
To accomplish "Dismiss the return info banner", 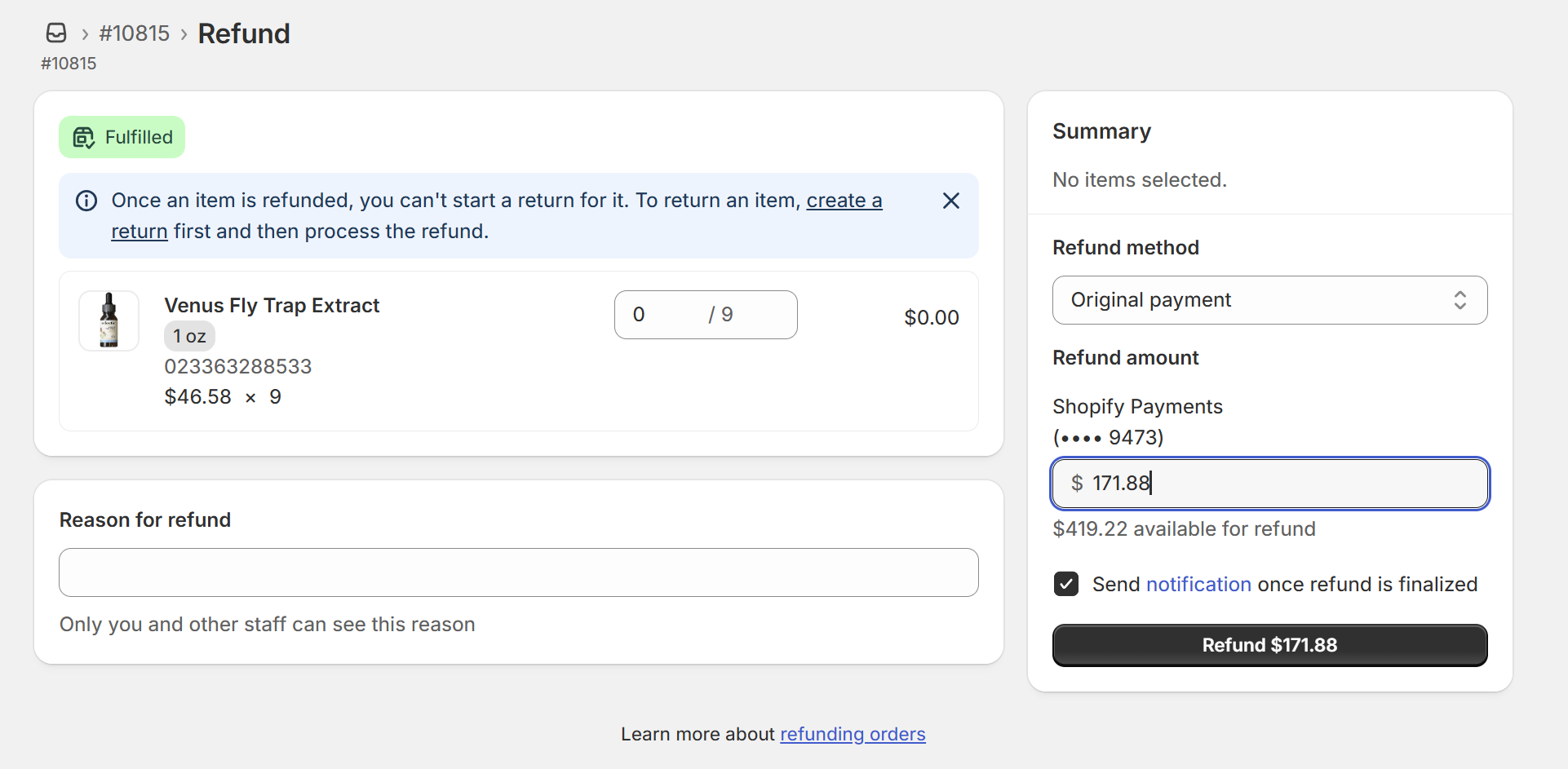I will click(951, 201).
